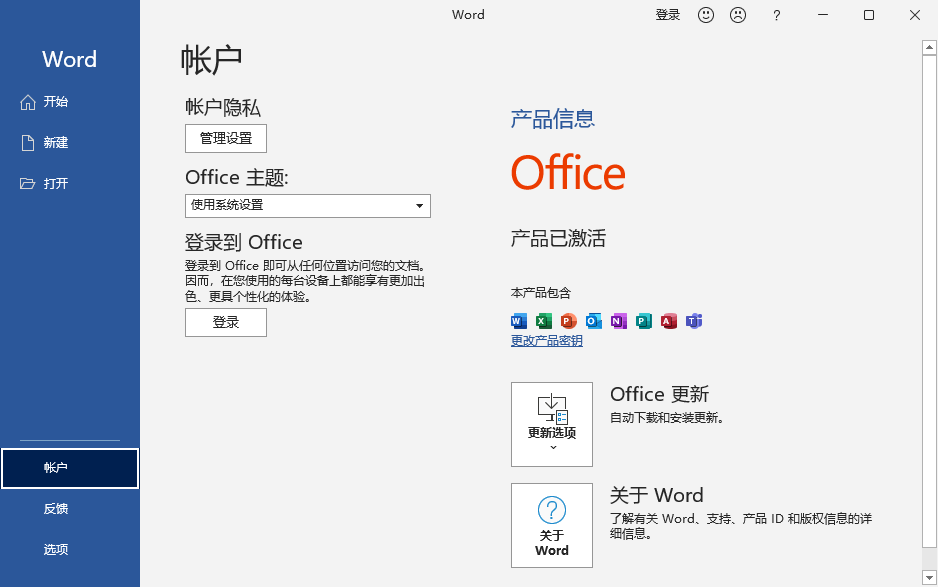Screen dimensions: 938x587
Task: Click the scrollbar down arrow
Action: 929,577
